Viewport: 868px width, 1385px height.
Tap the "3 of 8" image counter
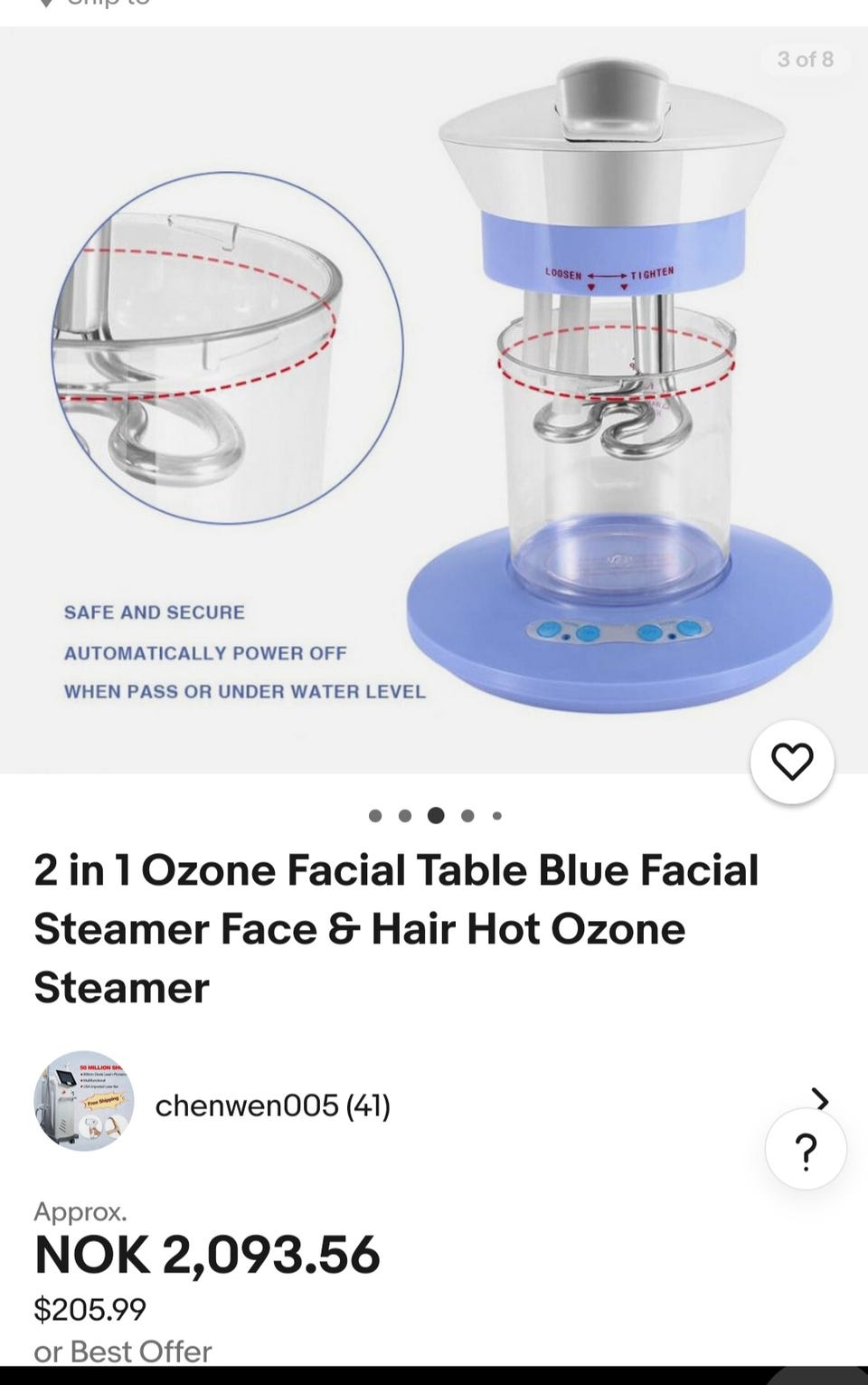pyautogui.click(x=806, y=60)
